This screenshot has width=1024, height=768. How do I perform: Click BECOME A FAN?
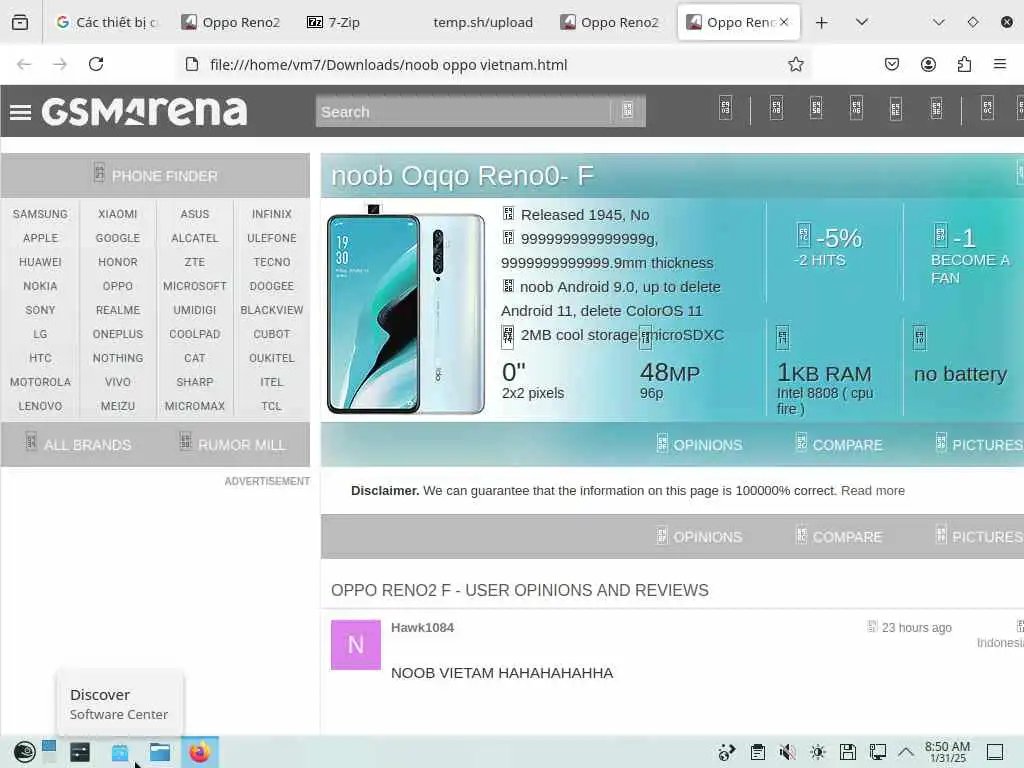pyautogui.click(x=970, y=268)
